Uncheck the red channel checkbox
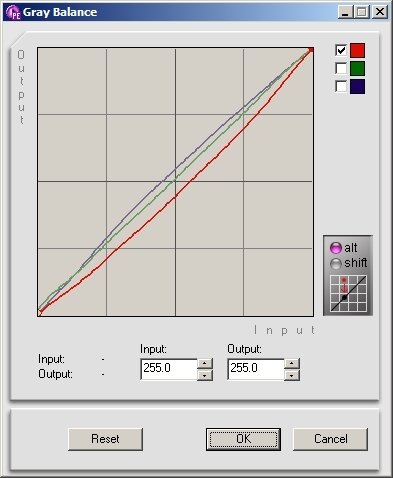This screenshot has height=478, width=393. tap(341, 50)
